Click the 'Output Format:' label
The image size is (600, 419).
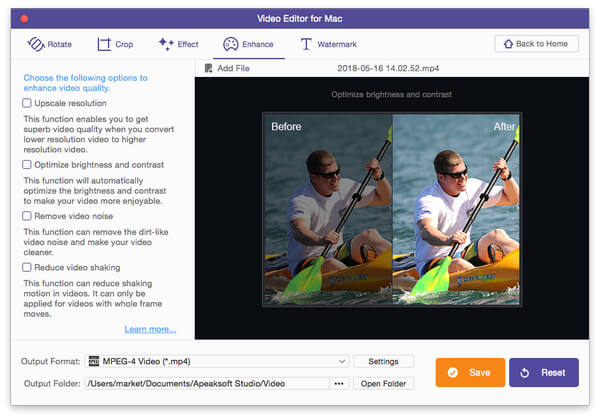(x=51, y=361)
